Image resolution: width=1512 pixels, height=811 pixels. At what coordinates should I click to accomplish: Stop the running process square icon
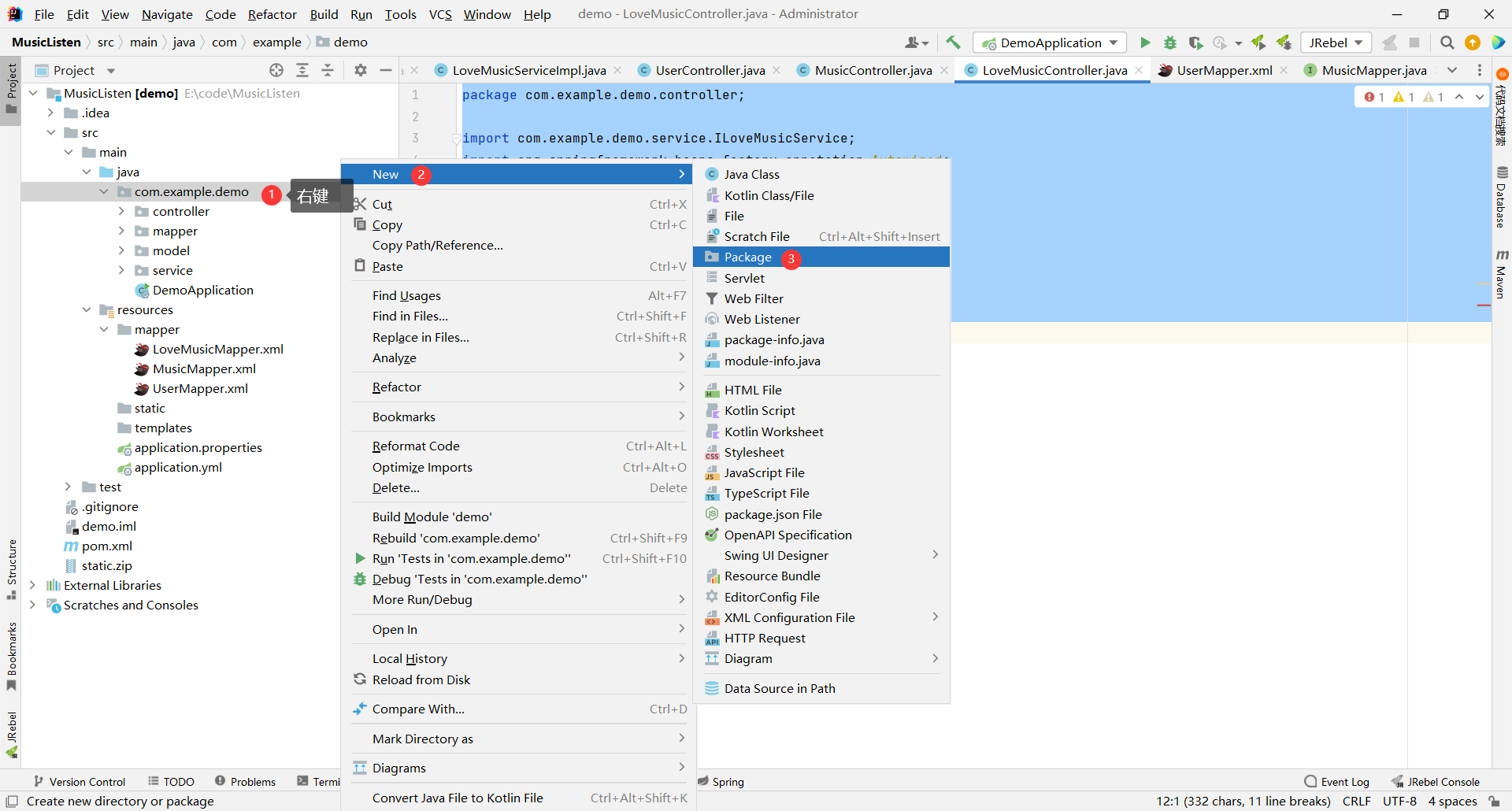(x=1414, y=43)
